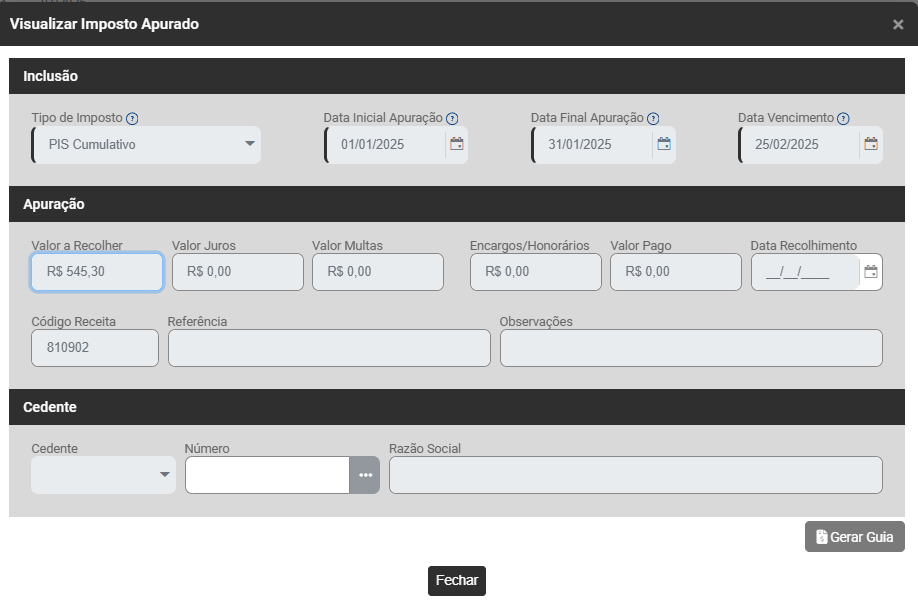This screenshot has width=918, height=610.
Task: Focus the Data Vencimento date field
Action: point(800,145)
